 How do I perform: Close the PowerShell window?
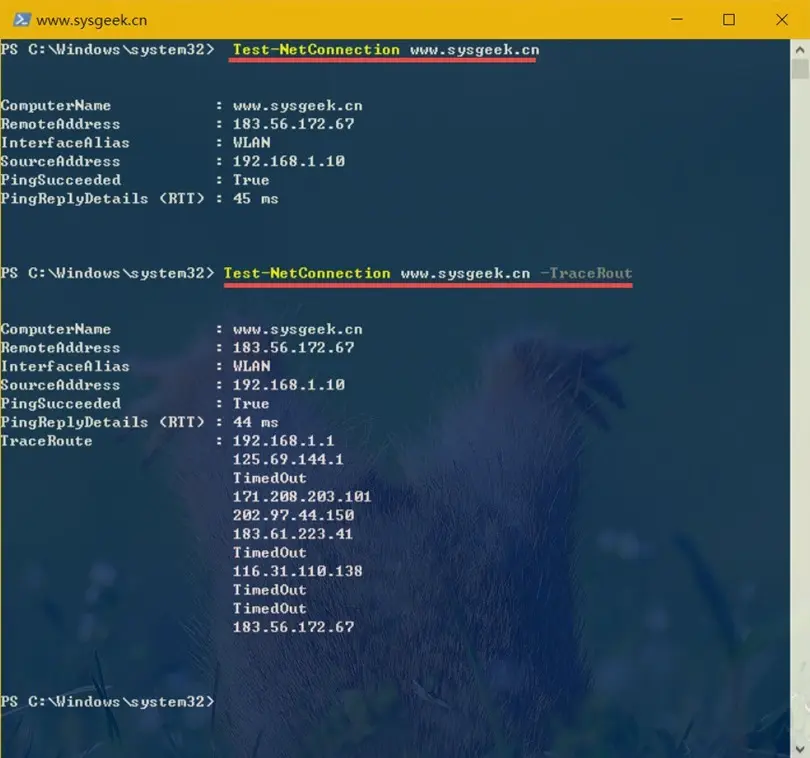pyautogui.click(x=782, y=19)
